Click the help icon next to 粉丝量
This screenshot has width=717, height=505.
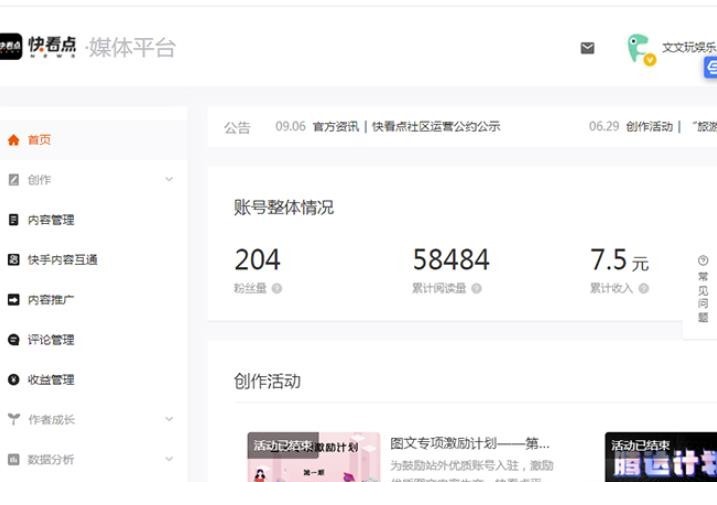(x=277, y=288)
